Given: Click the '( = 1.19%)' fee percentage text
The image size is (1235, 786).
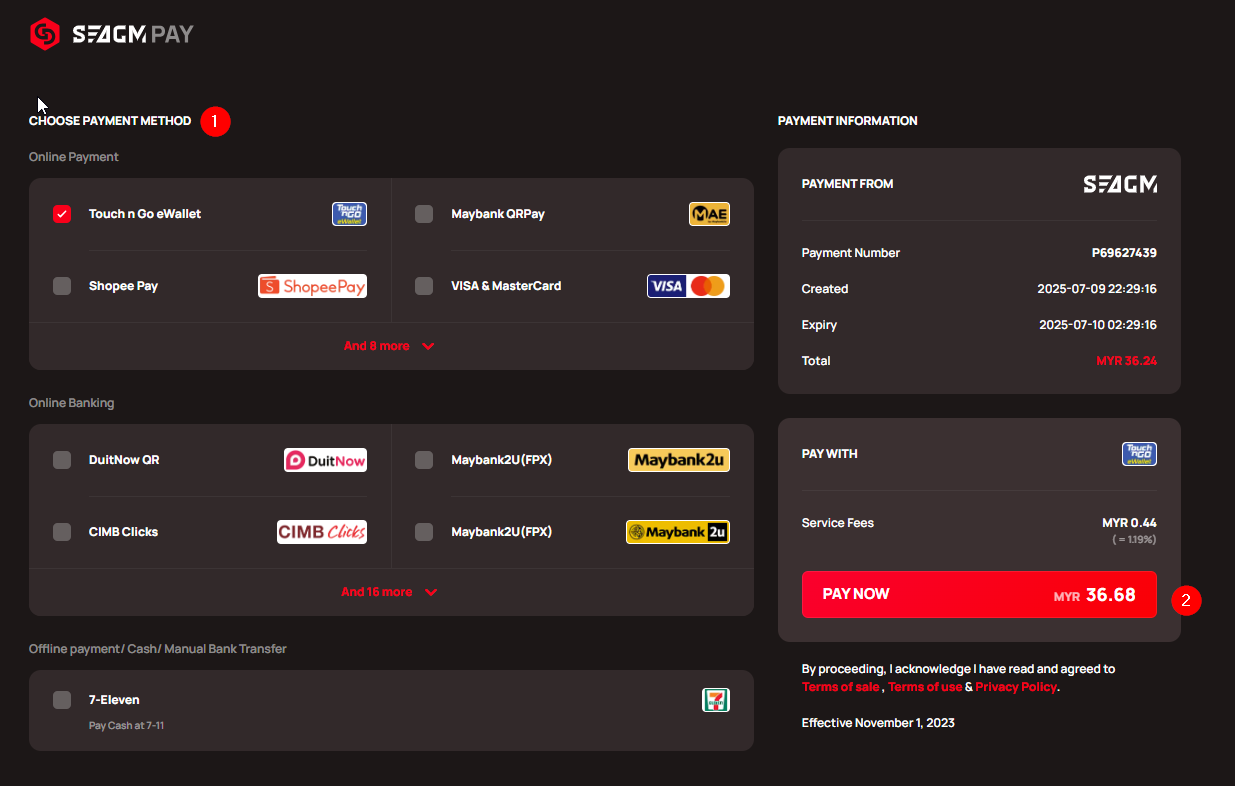Looking at the screenshot, I should point(1134,540).
